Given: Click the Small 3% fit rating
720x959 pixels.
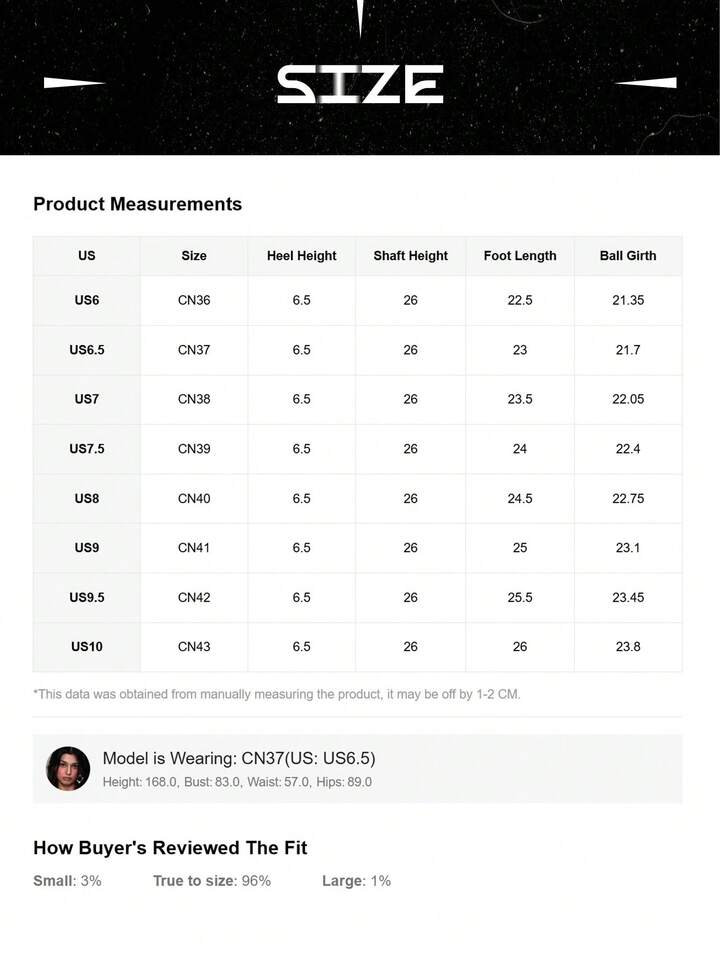Looking at the screenshot, I should 67,881.
